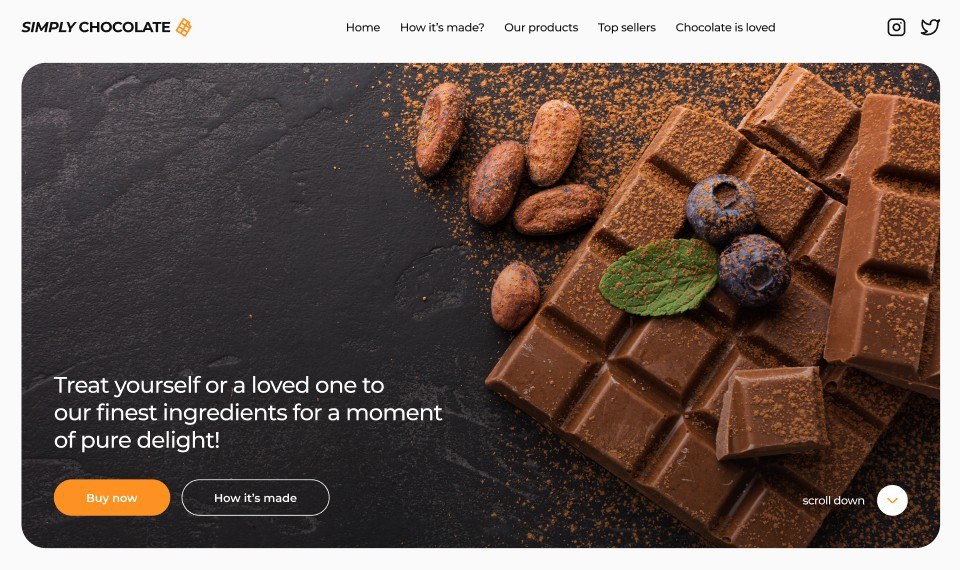Open the Twitter bird icon
The height and width of the screenshot is (570, 960).
click(x=930, y=27)
